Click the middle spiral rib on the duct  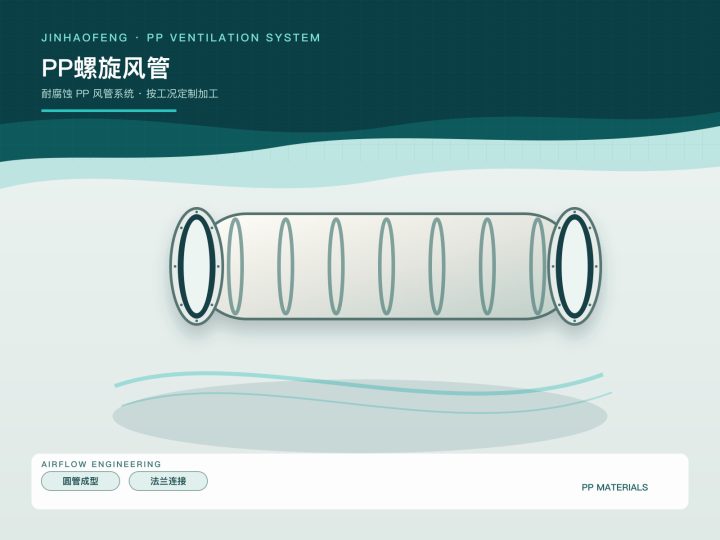tap(386, 266)
